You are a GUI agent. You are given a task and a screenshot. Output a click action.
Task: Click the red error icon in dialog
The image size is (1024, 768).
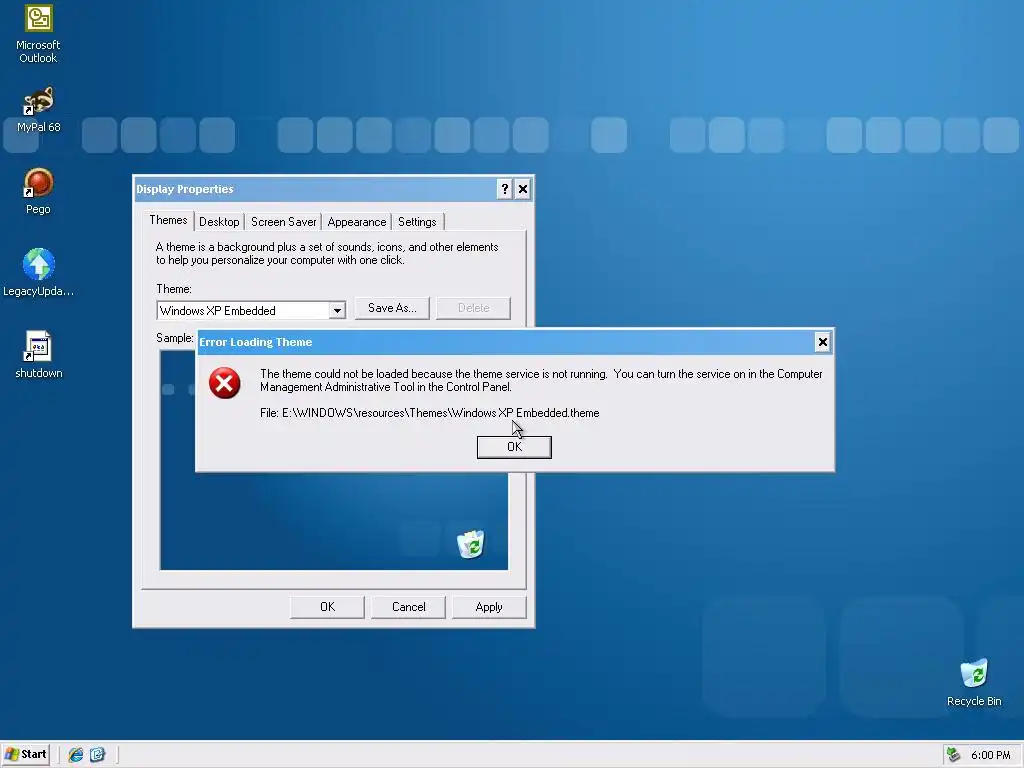coord(225,383)
